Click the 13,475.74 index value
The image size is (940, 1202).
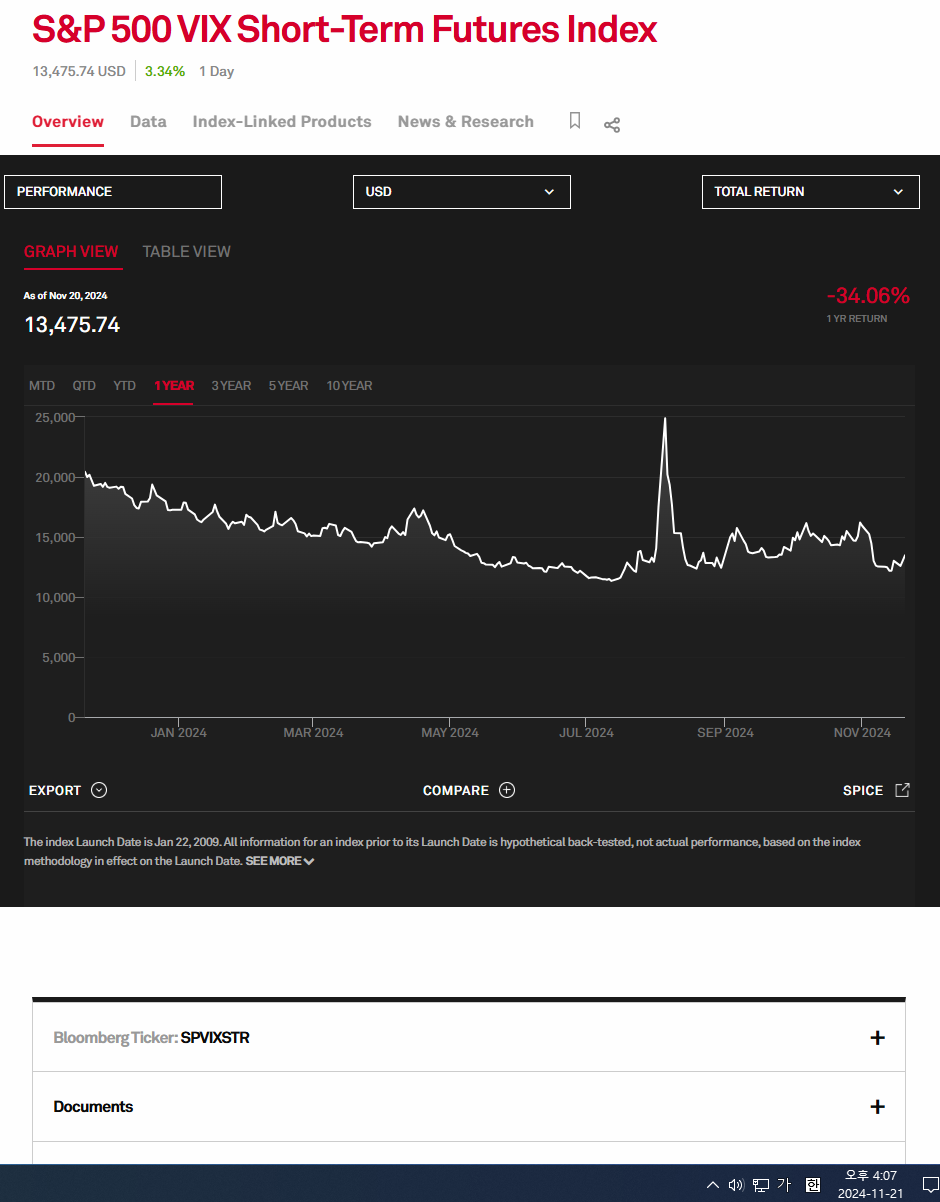[x=72, y=325]
